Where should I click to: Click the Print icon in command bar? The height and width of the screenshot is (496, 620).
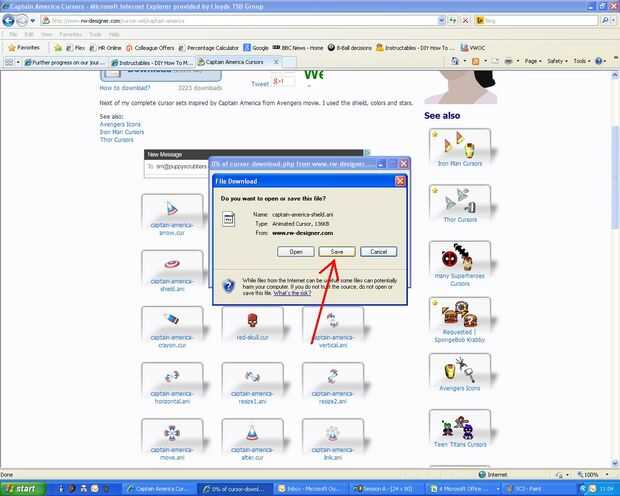(x=508, y=61)
